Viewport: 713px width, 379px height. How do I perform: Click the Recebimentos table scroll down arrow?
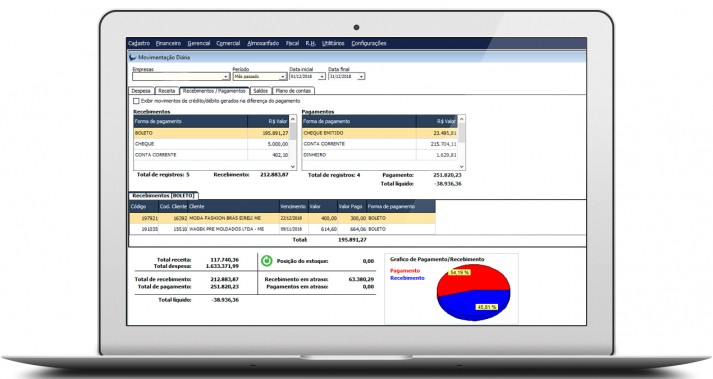(293, 167)
